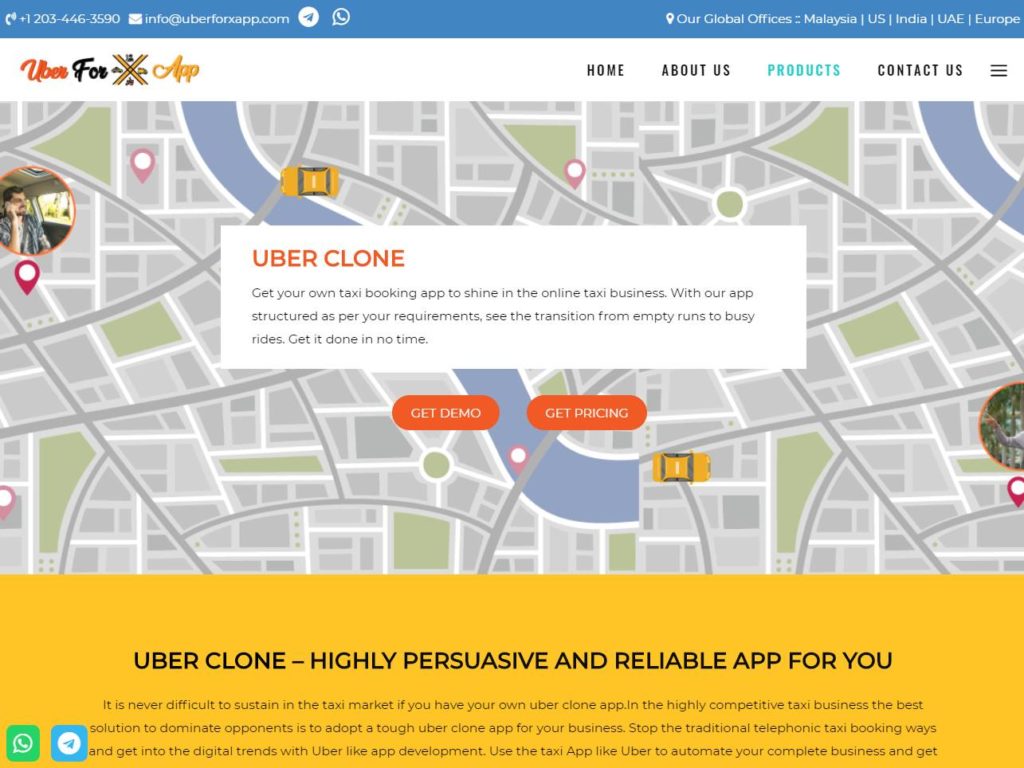Call the +1 203-446-3590 phone link
This screenshot has width=1024, height=768.
pyautogui.click(x=69, y=19)
